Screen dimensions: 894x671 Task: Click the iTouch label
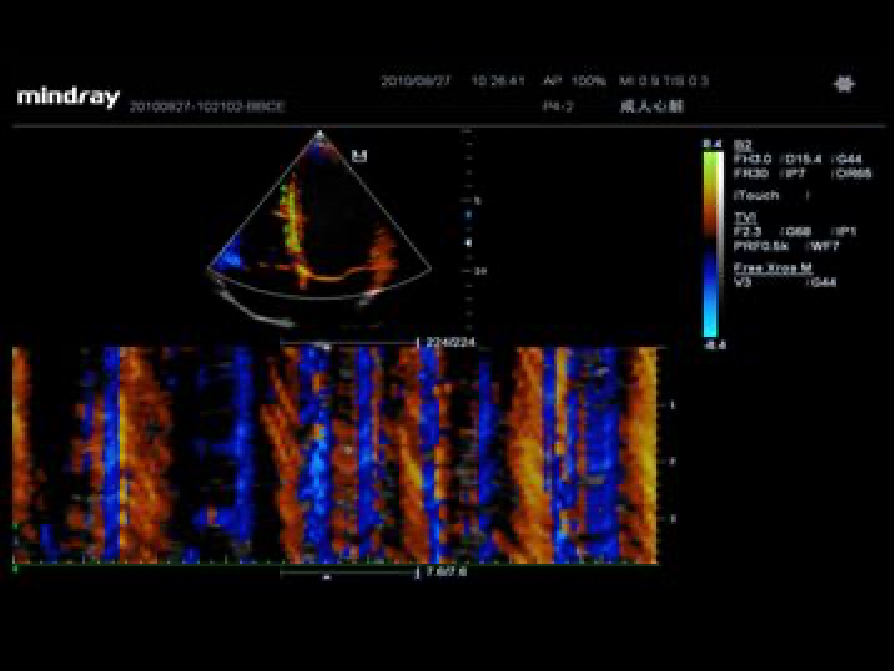pos(756,195)
